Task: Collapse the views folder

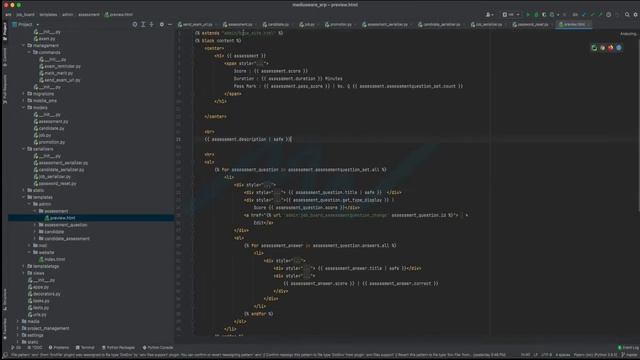Action: pyautogui.click(x=24, y=273)
